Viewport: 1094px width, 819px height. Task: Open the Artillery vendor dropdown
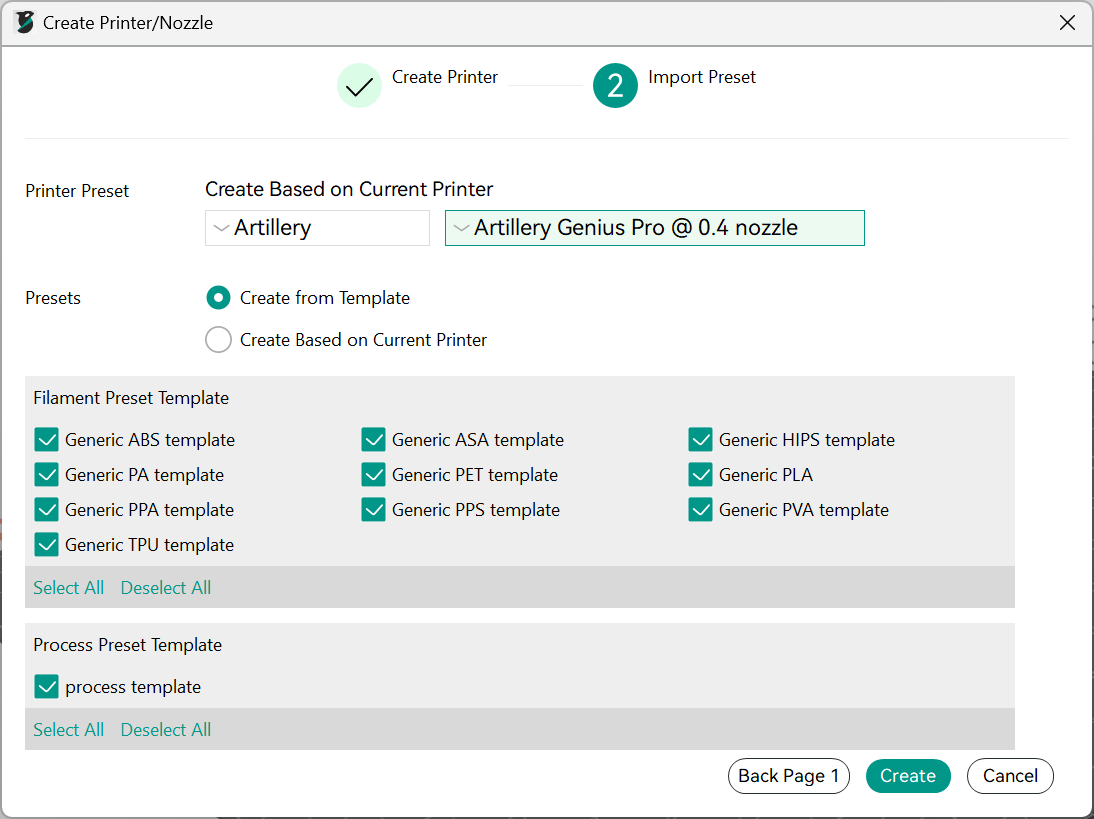pos(317,227)
